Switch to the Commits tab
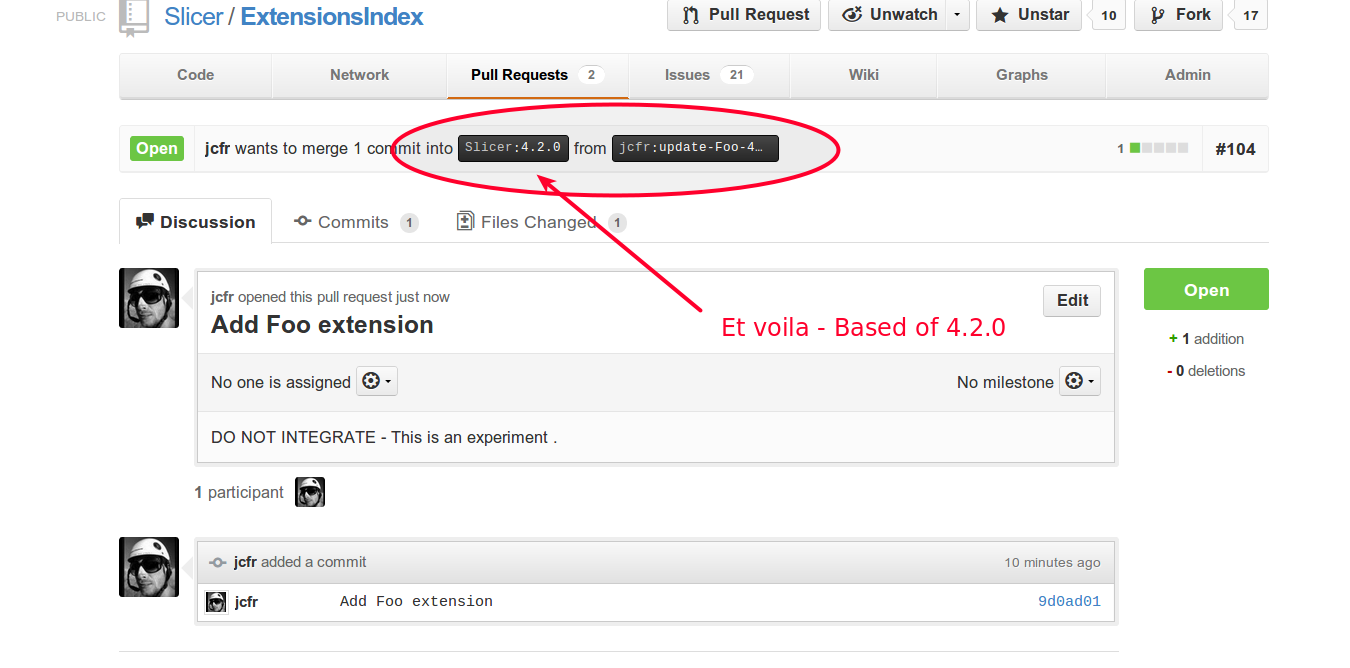 pyautogui.click(x=352, y=222)
